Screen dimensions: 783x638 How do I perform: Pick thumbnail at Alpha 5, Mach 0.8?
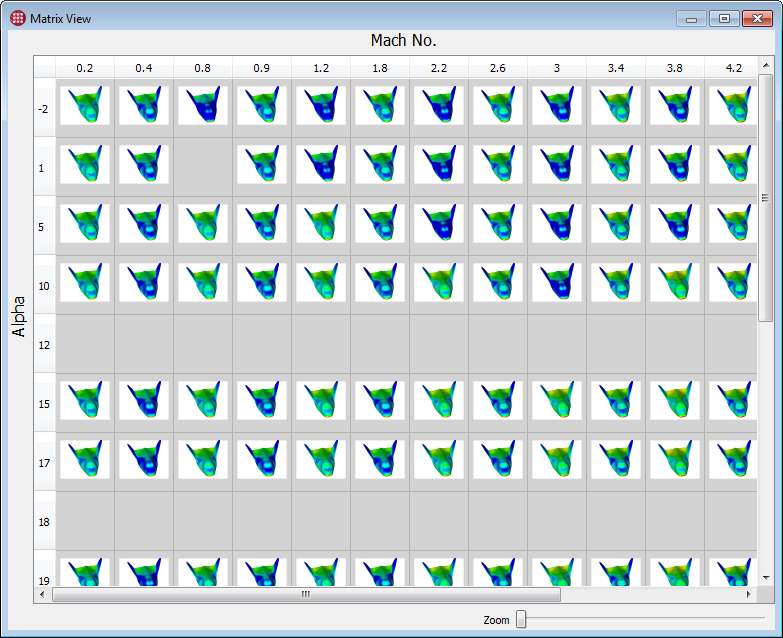203,223
